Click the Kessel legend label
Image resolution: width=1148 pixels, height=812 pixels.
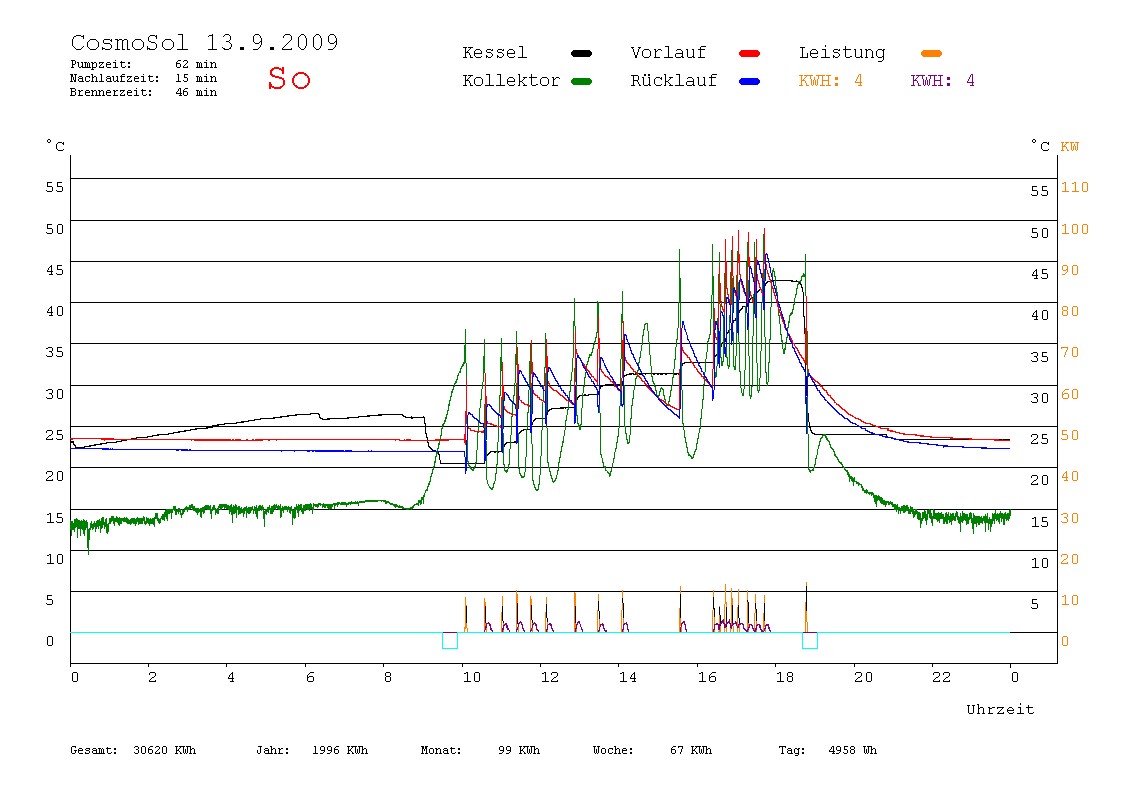[x=494, y=53]
